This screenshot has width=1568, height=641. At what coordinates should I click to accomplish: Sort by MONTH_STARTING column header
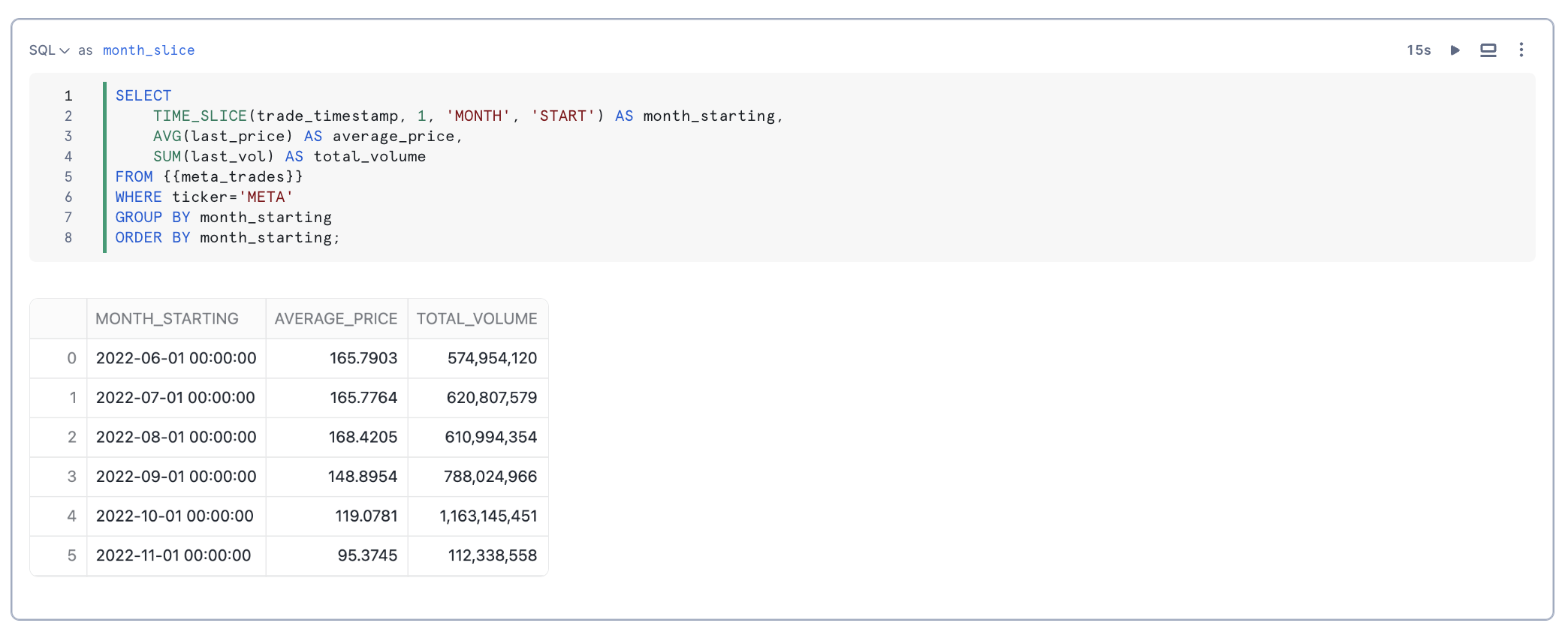click(167, 319)
